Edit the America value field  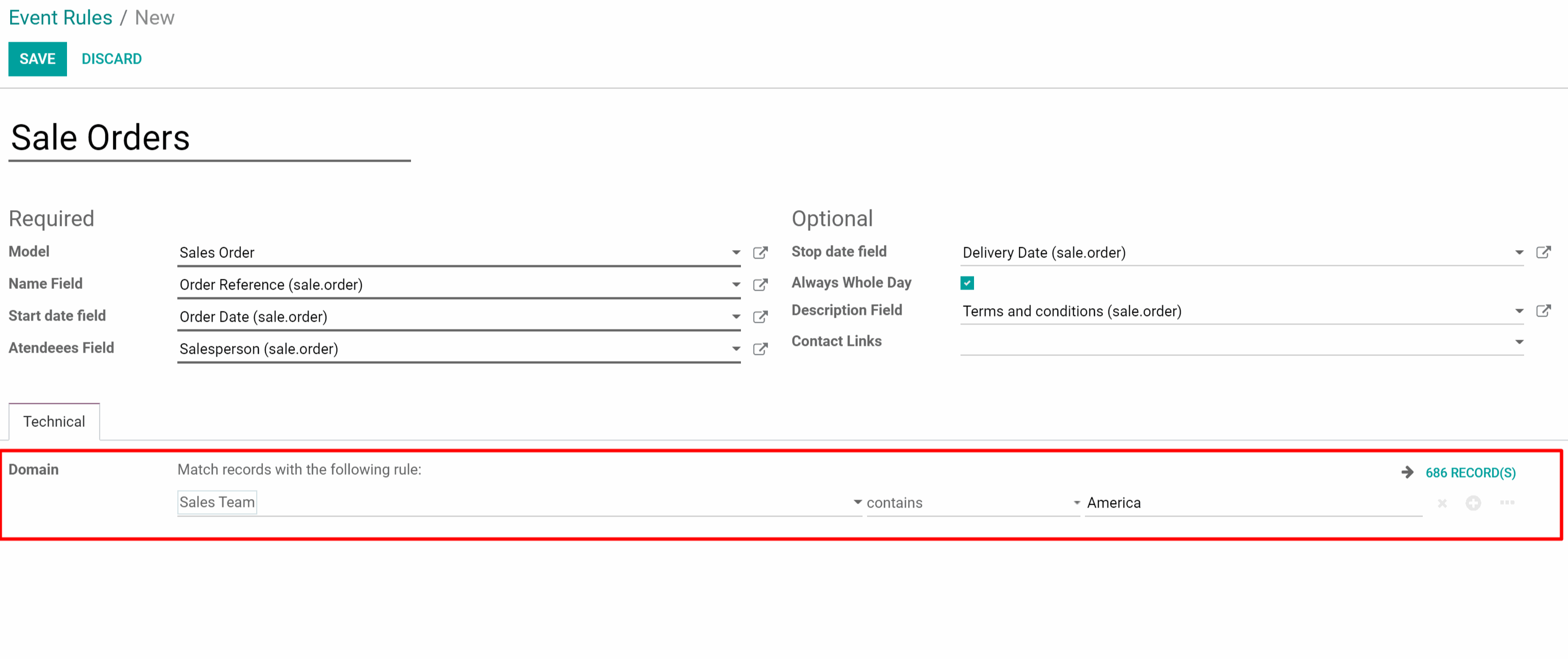coord(1253,502)
